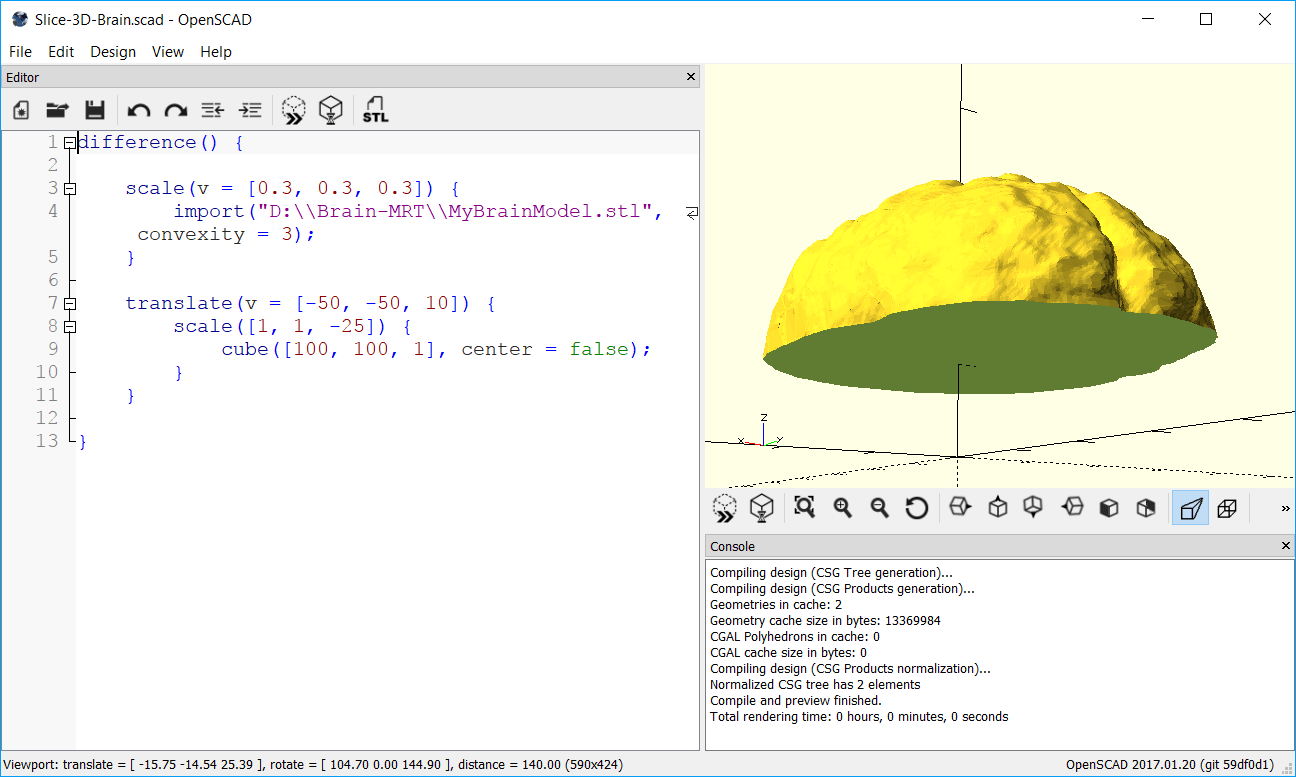Toggle Orthogonal projection in the viewer

pyautogui.click(x=1227, y=508)
